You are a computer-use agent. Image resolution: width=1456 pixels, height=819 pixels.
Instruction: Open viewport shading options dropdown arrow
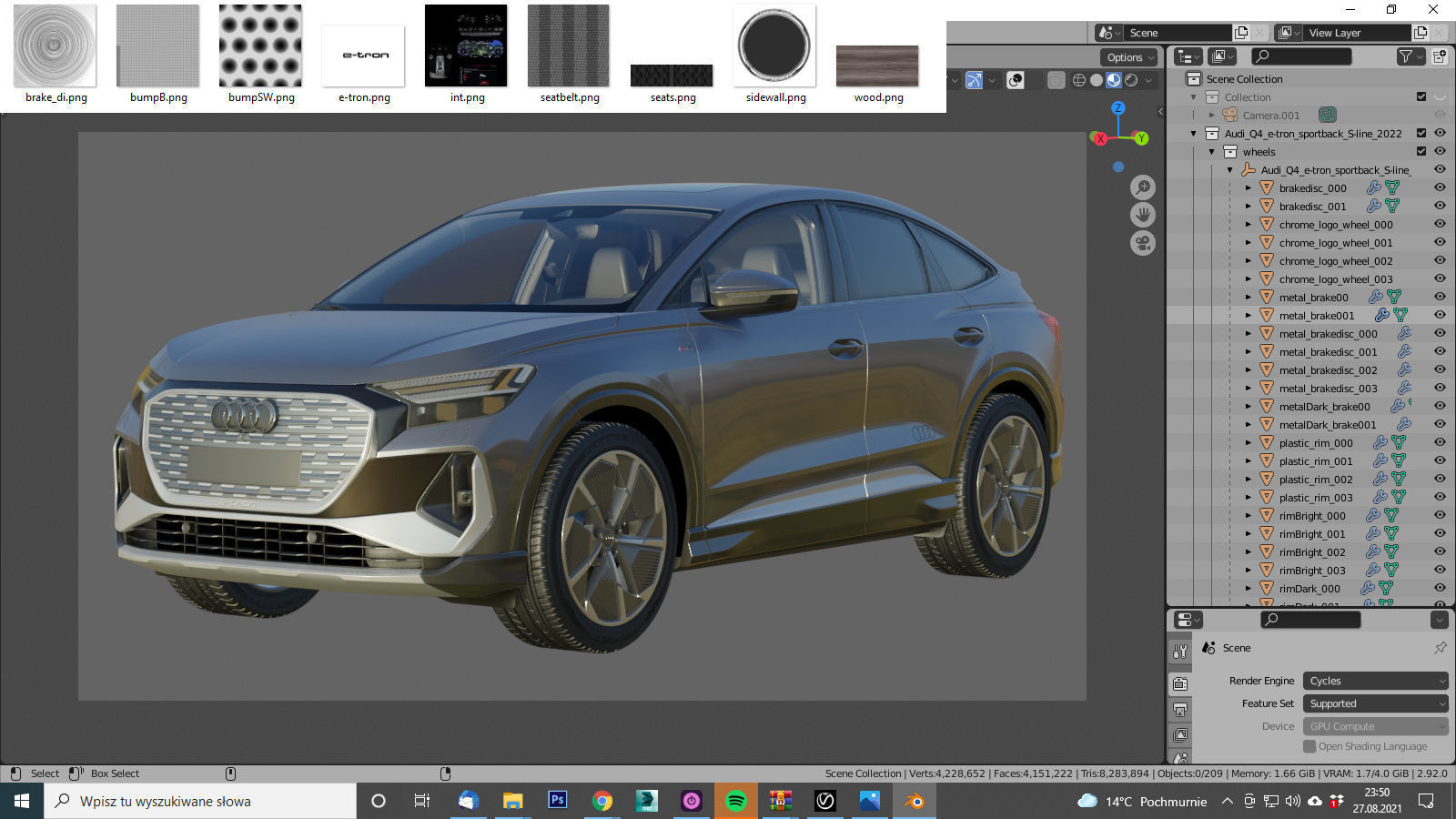click(x=1149, y=80)
